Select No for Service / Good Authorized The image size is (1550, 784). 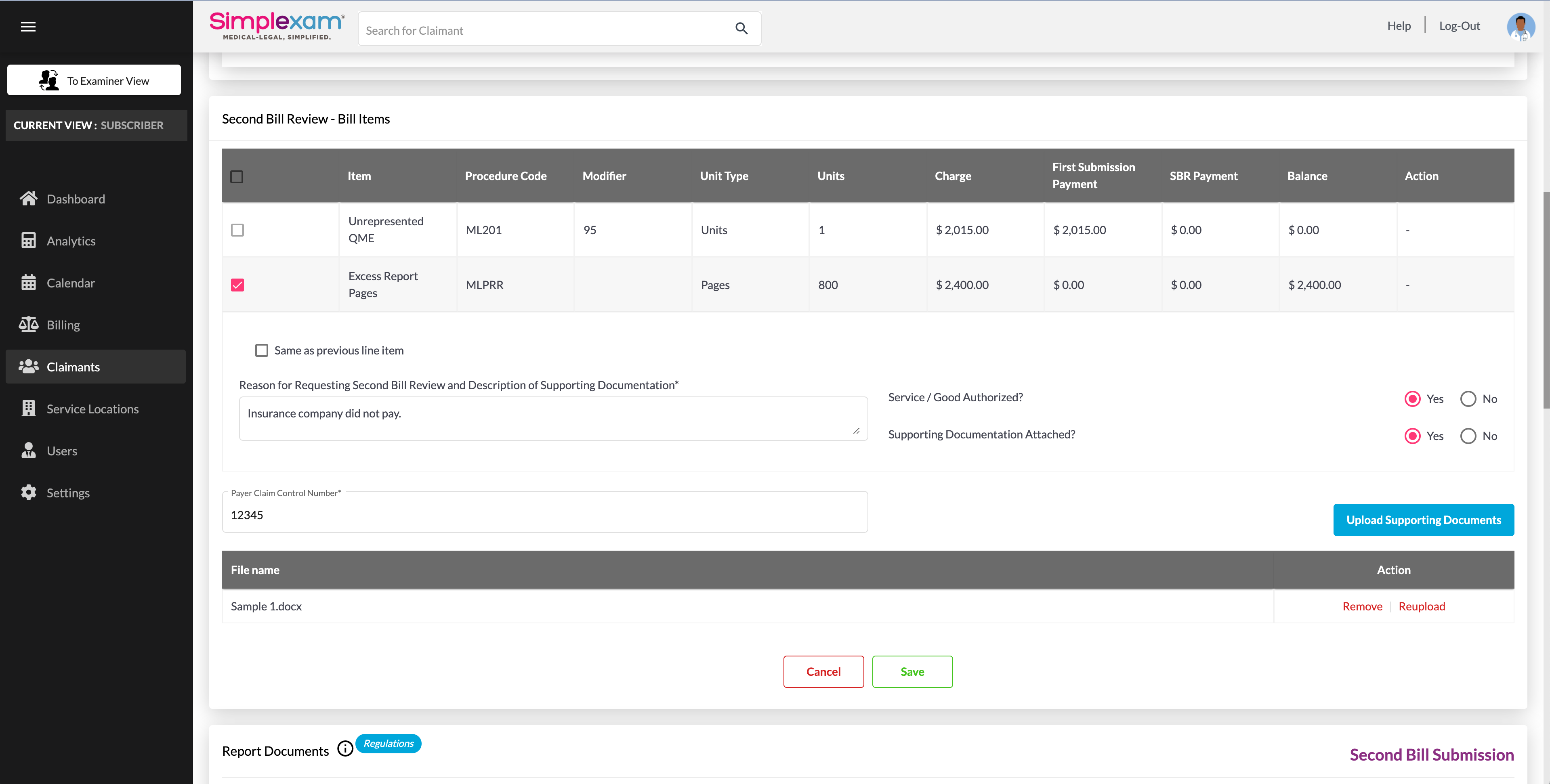click(1468, 399)
